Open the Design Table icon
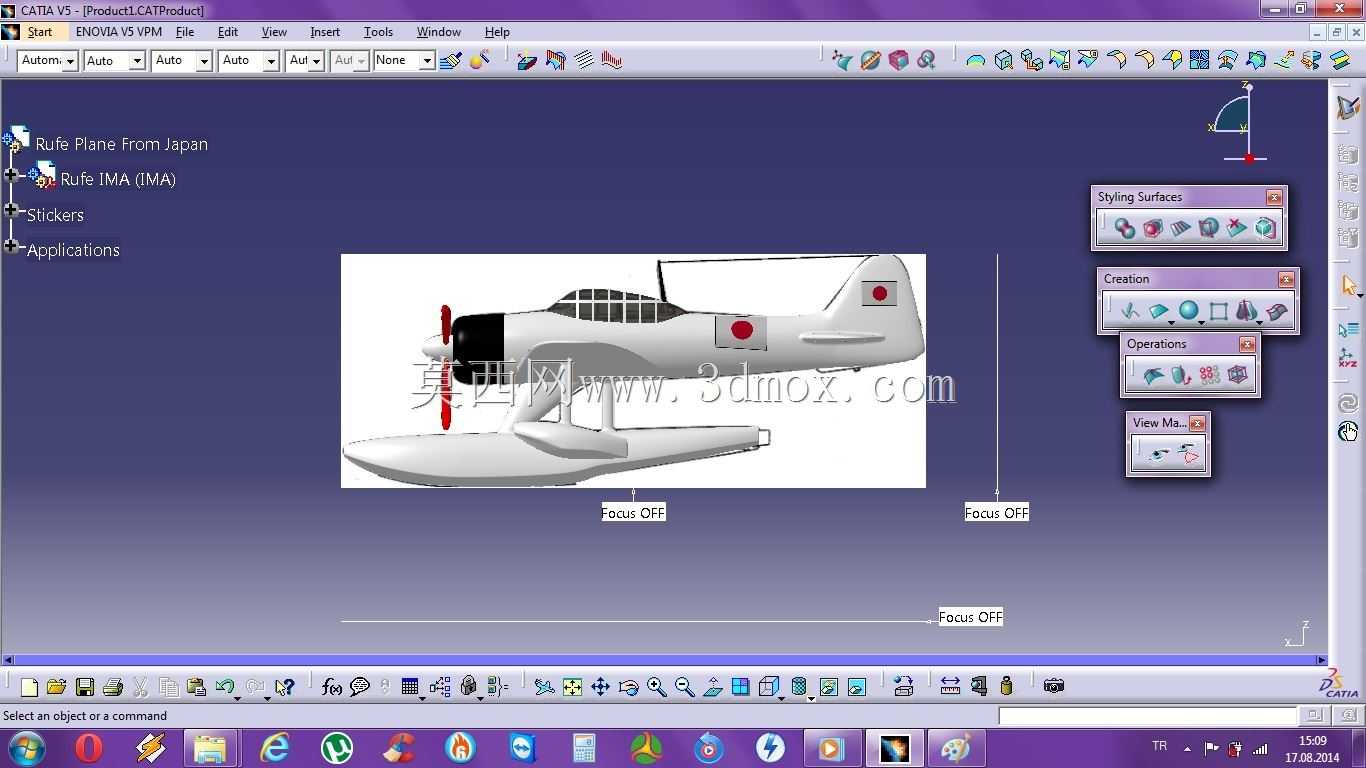Screen dimensions: 1366x768 [x=409, y=686]
